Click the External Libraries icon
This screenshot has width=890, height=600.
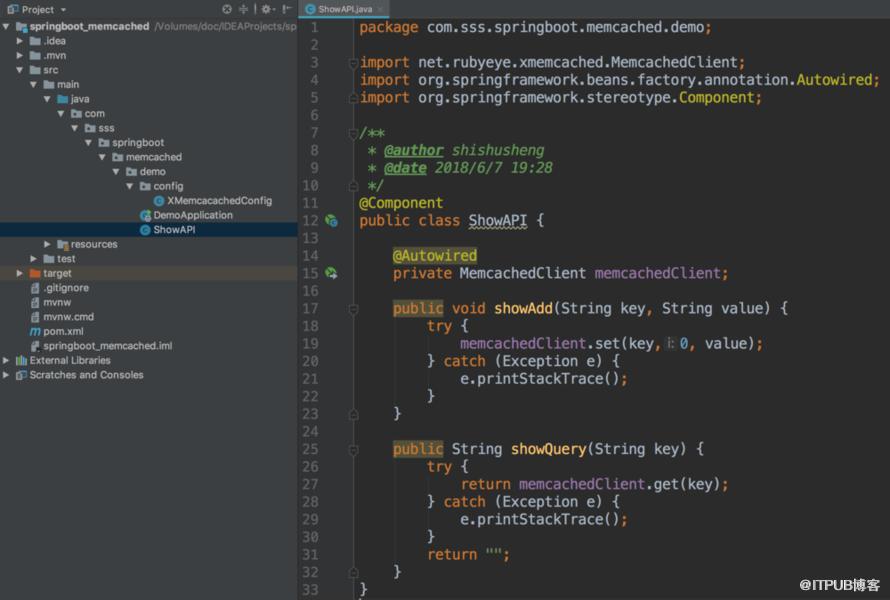[22, 360]
